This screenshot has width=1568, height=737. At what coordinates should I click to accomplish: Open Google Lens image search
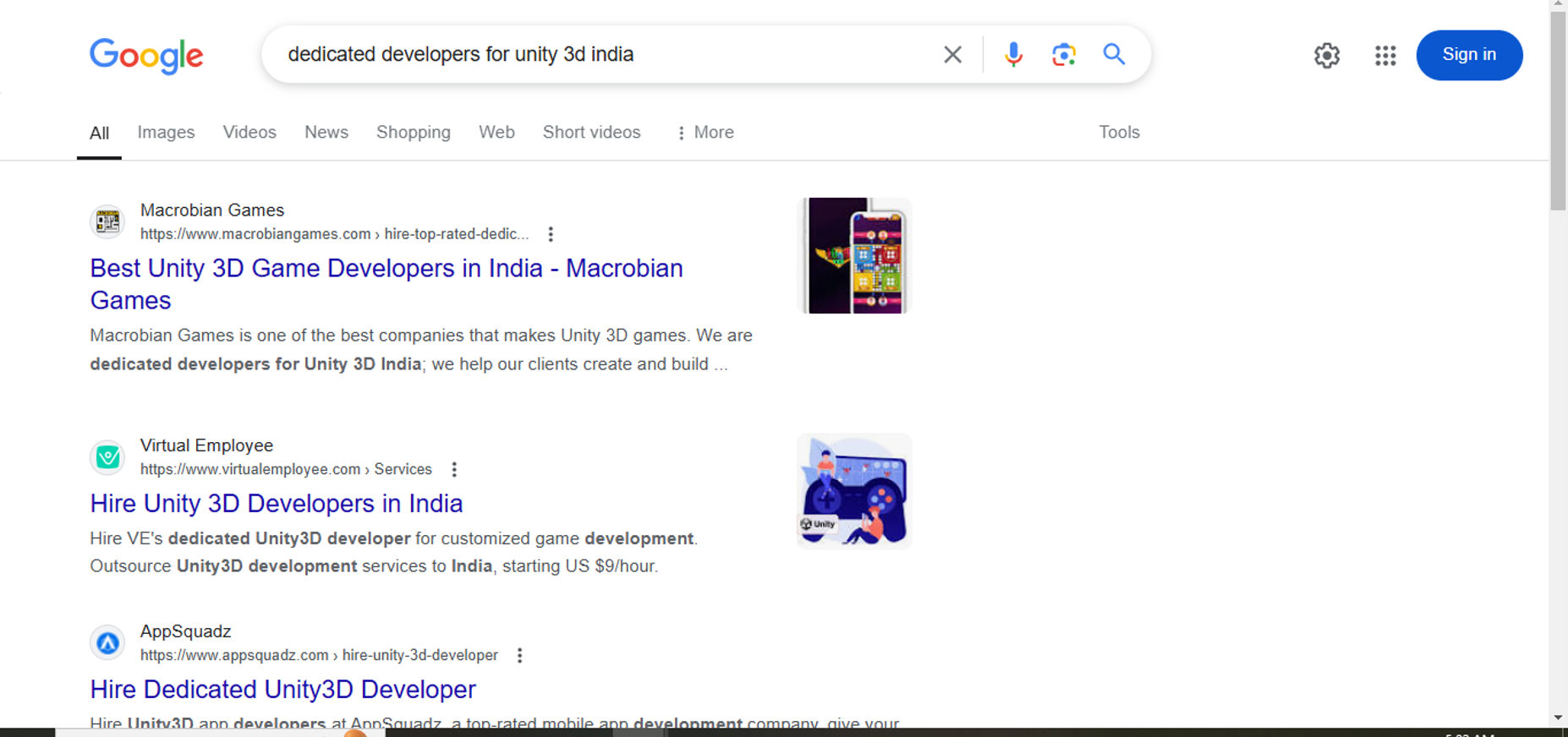1064,55
